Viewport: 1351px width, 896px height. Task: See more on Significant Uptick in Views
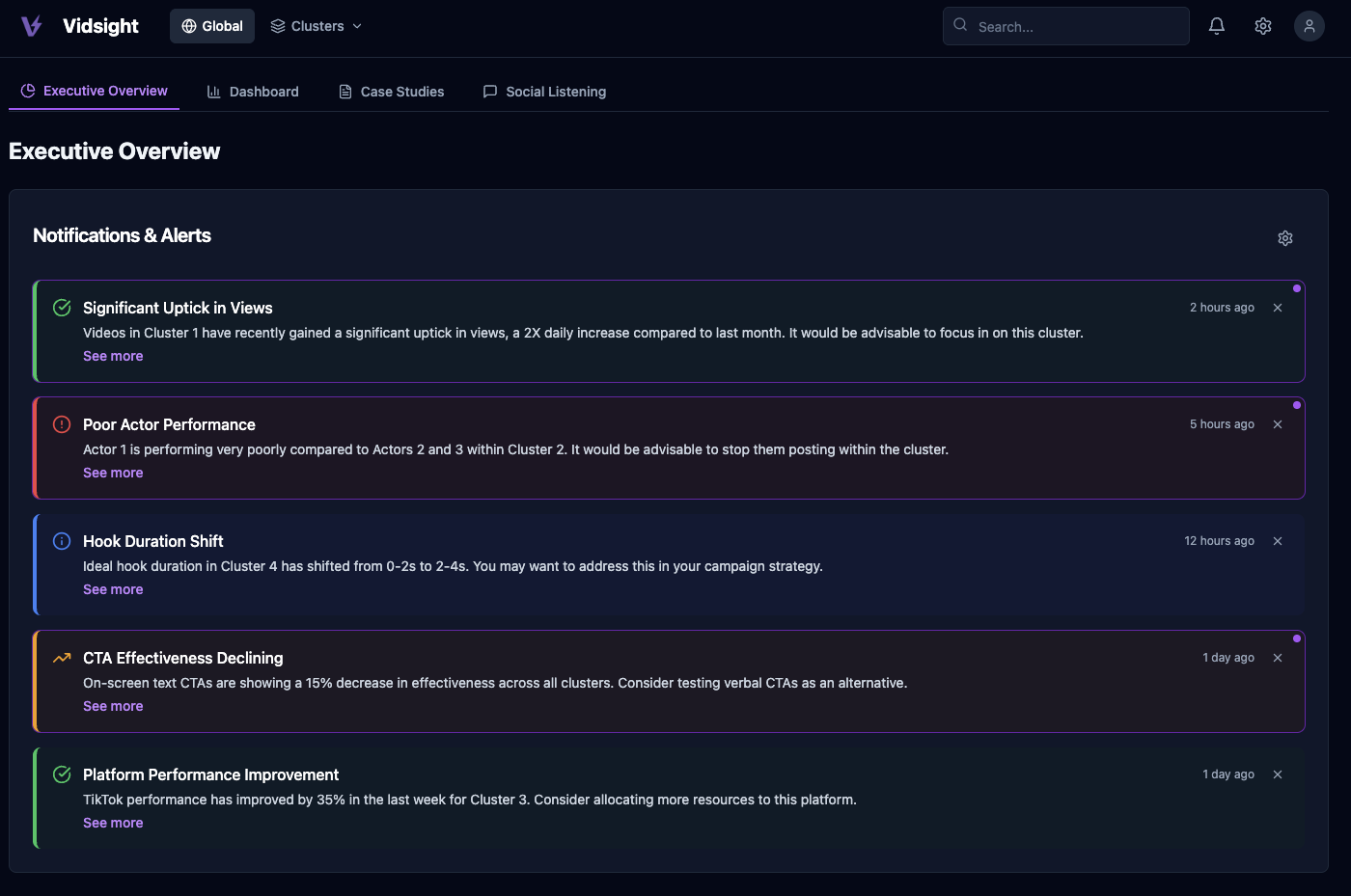coord(113,356)
